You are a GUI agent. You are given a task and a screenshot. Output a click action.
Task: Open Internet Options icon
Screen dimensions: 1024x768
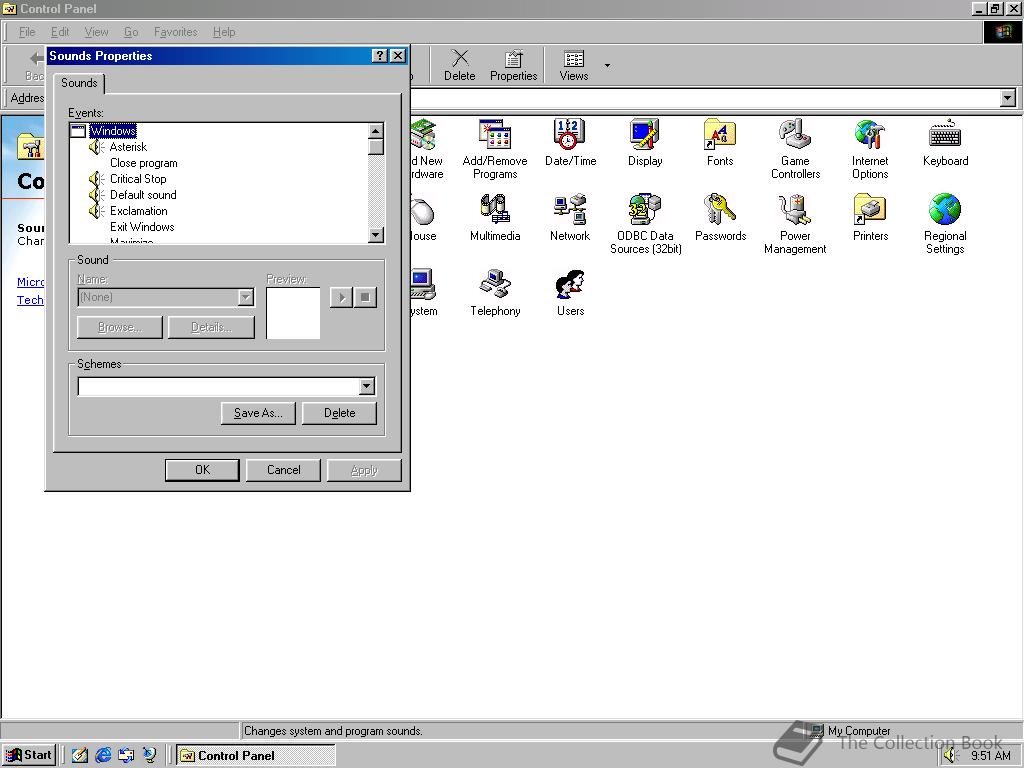pyautogui.click(x=869, y=140)
